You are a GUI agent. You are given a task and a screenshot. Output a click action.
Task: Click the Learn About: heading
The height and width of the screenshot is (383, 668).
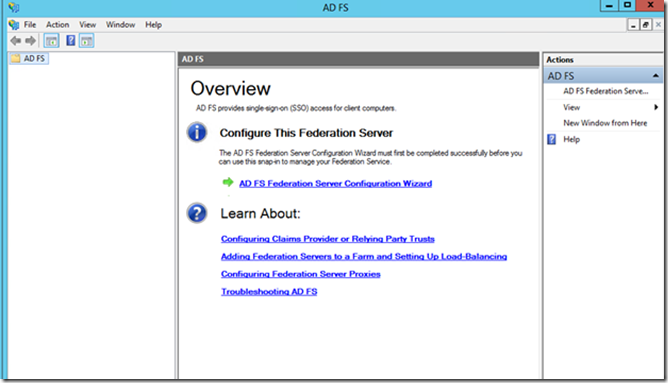(260, 213)
